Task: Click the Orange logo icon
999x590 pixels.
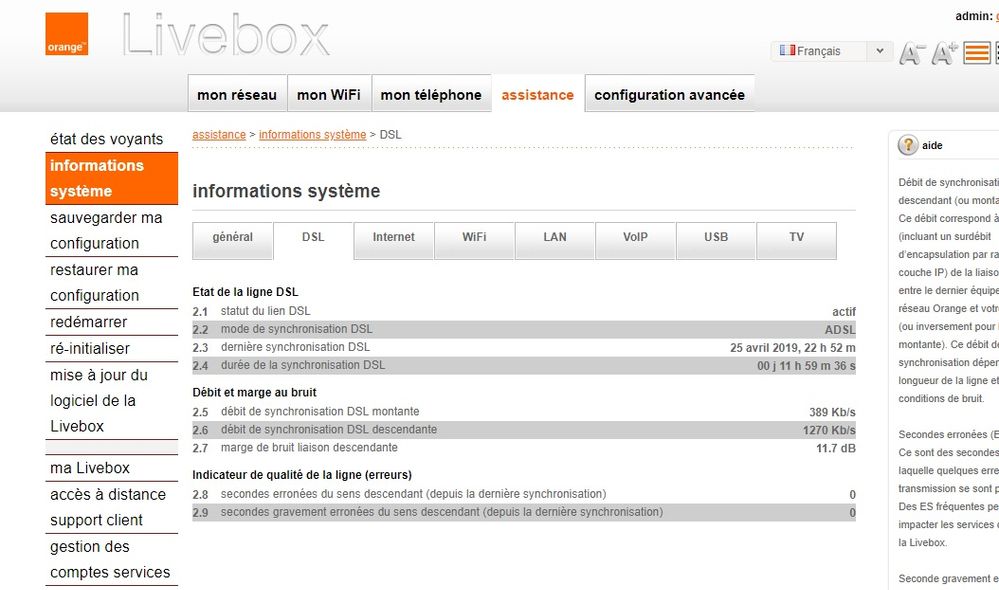Action: tap(65, 32)
